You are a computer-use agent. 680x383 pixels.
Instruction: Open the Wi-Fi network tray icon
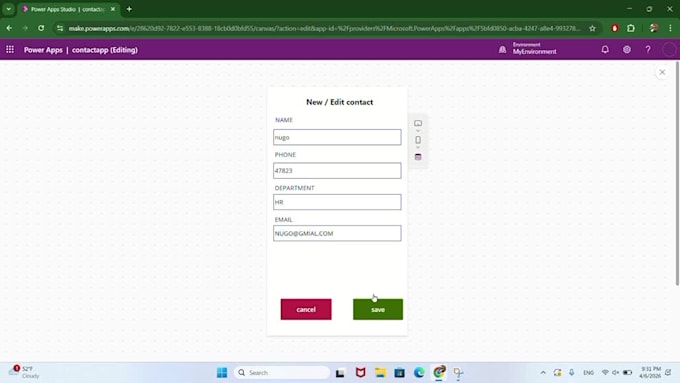click(605, 373)
